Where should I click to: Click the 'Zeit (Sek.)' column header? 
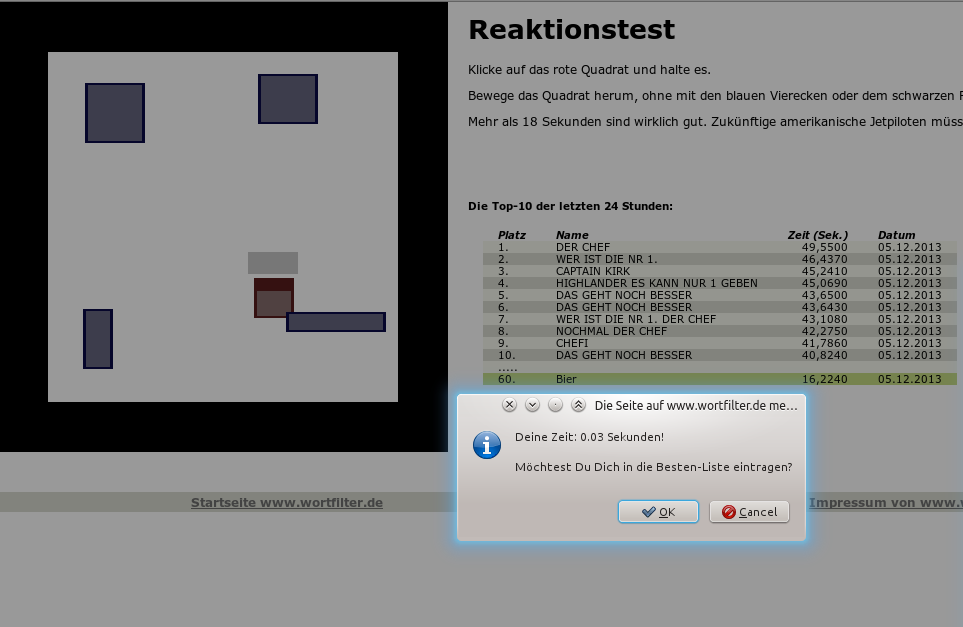pos(818,235)
